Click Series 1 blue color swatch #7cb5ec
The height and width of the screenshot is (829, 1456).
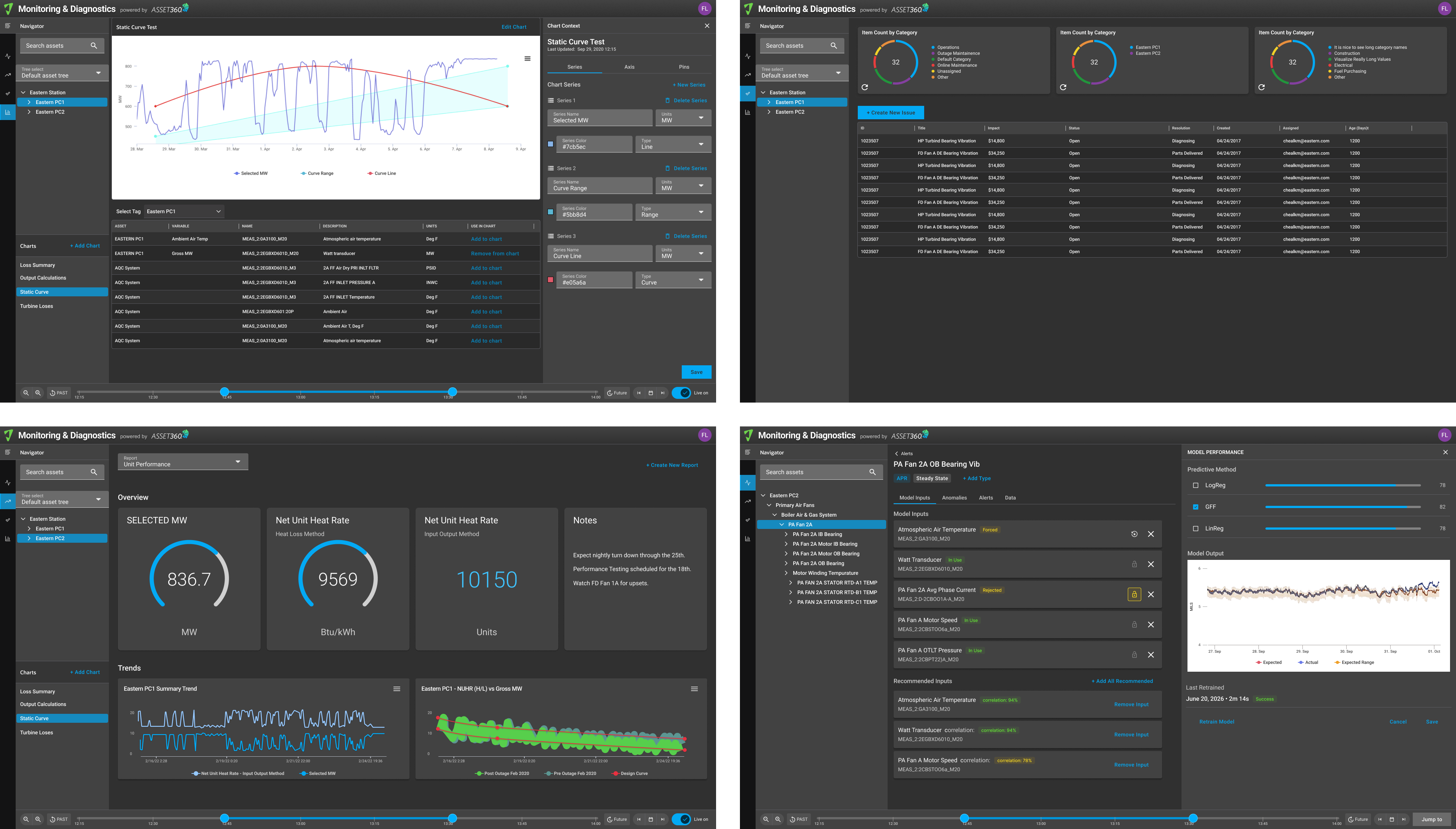tap(550, 144)
